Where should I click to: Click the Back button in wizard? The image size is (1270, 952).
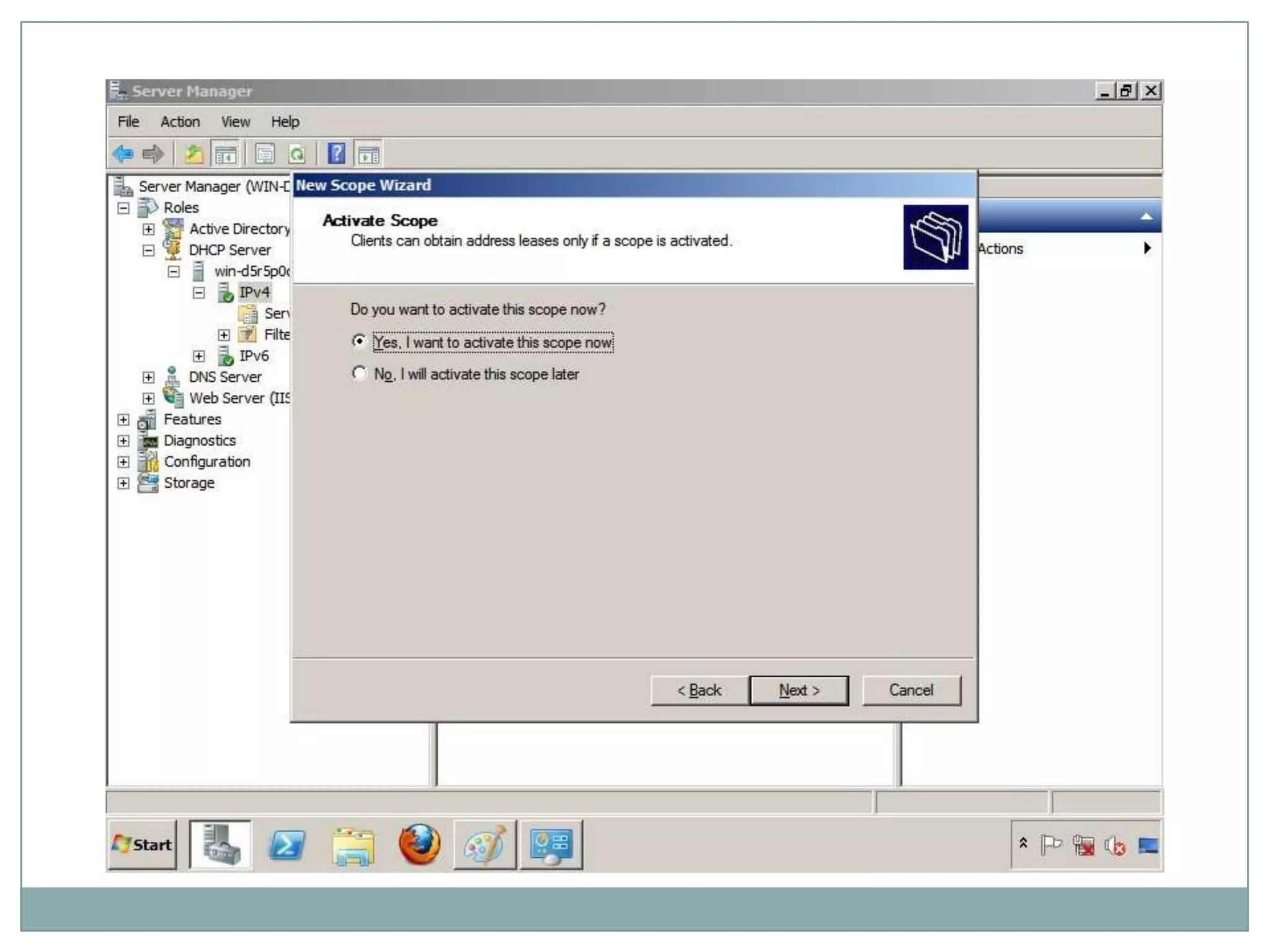coord(699,690)
